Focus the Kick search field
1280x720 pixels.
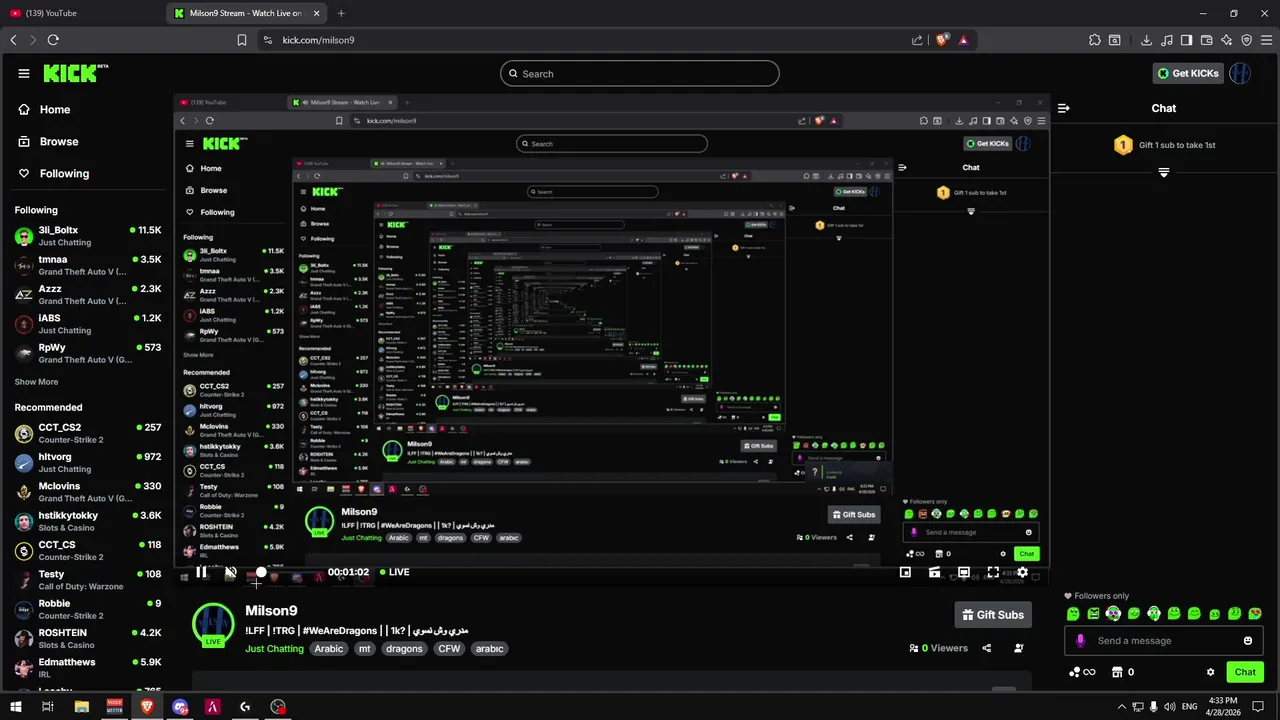point(640,74)
